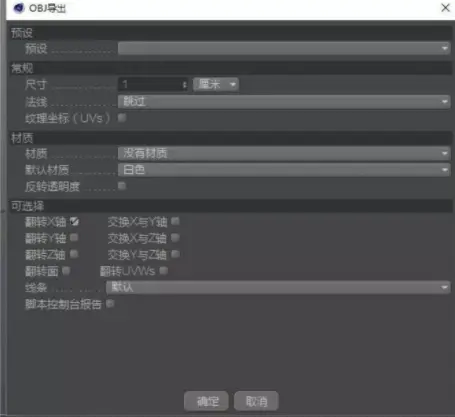Click the 默认材质 label text
This screenshot has height=417, width=455.
(x=47, y=170)
